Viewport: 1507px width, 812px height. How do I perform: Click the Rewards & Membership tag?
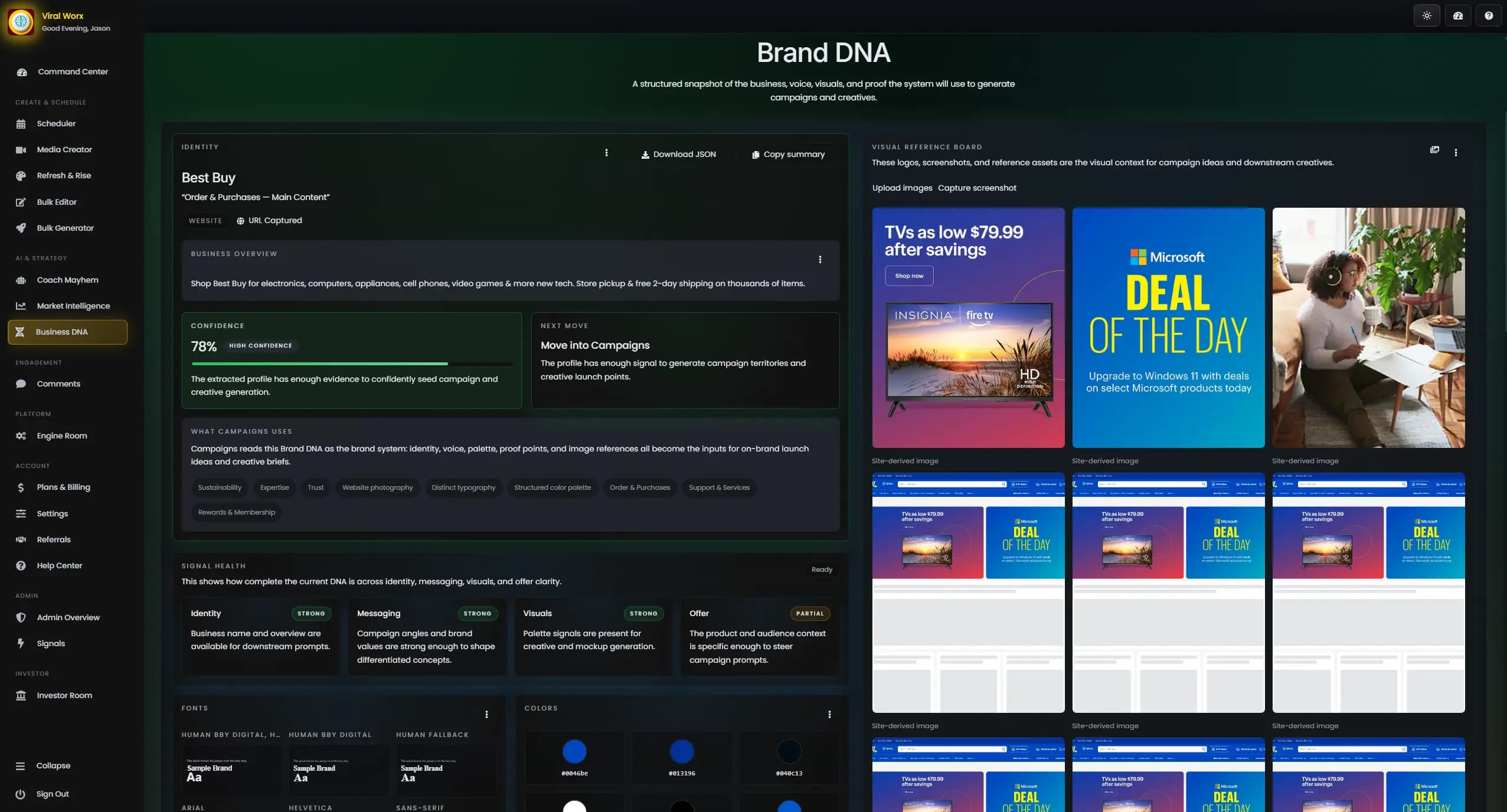coord(236,512)
